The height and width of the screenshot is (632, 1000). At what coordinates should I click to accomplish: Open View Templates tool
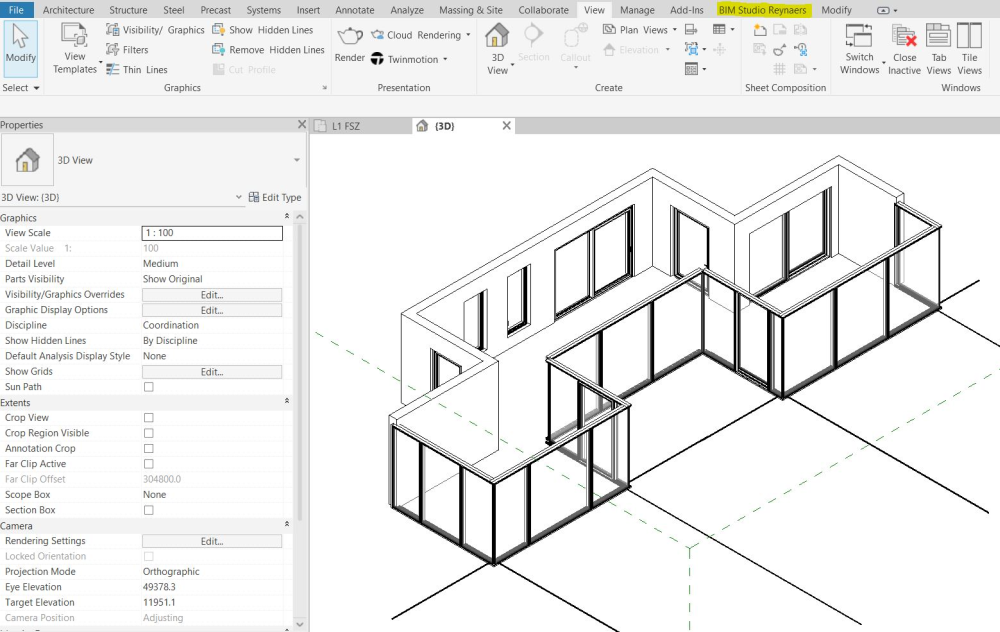pos(75,50)
